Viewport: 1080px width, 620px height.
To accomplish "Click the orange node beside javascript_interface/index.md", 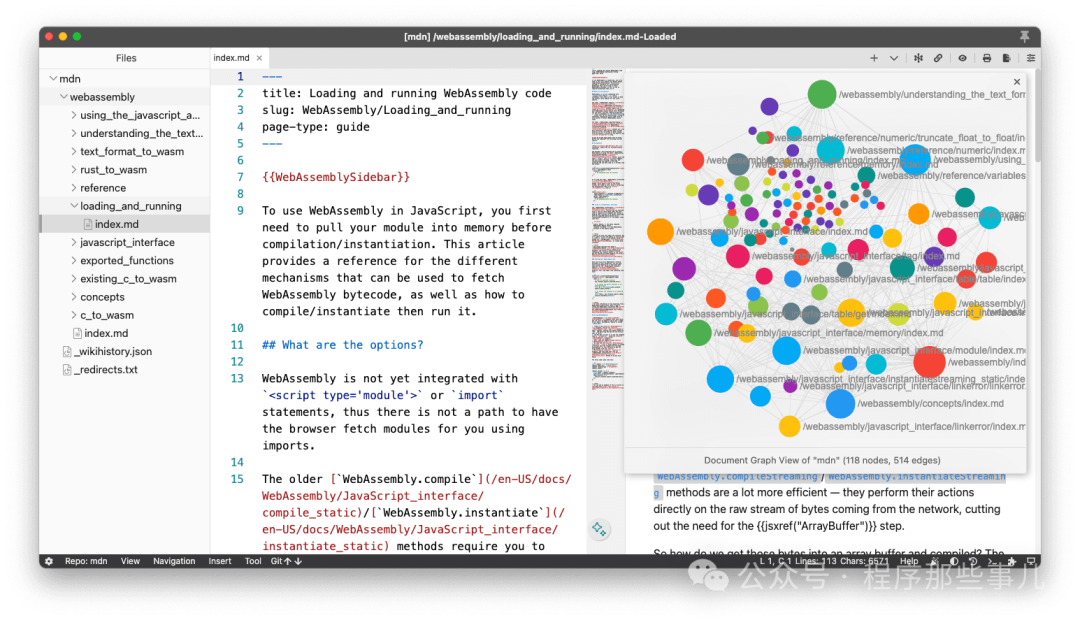I will (x=660, y=231).
